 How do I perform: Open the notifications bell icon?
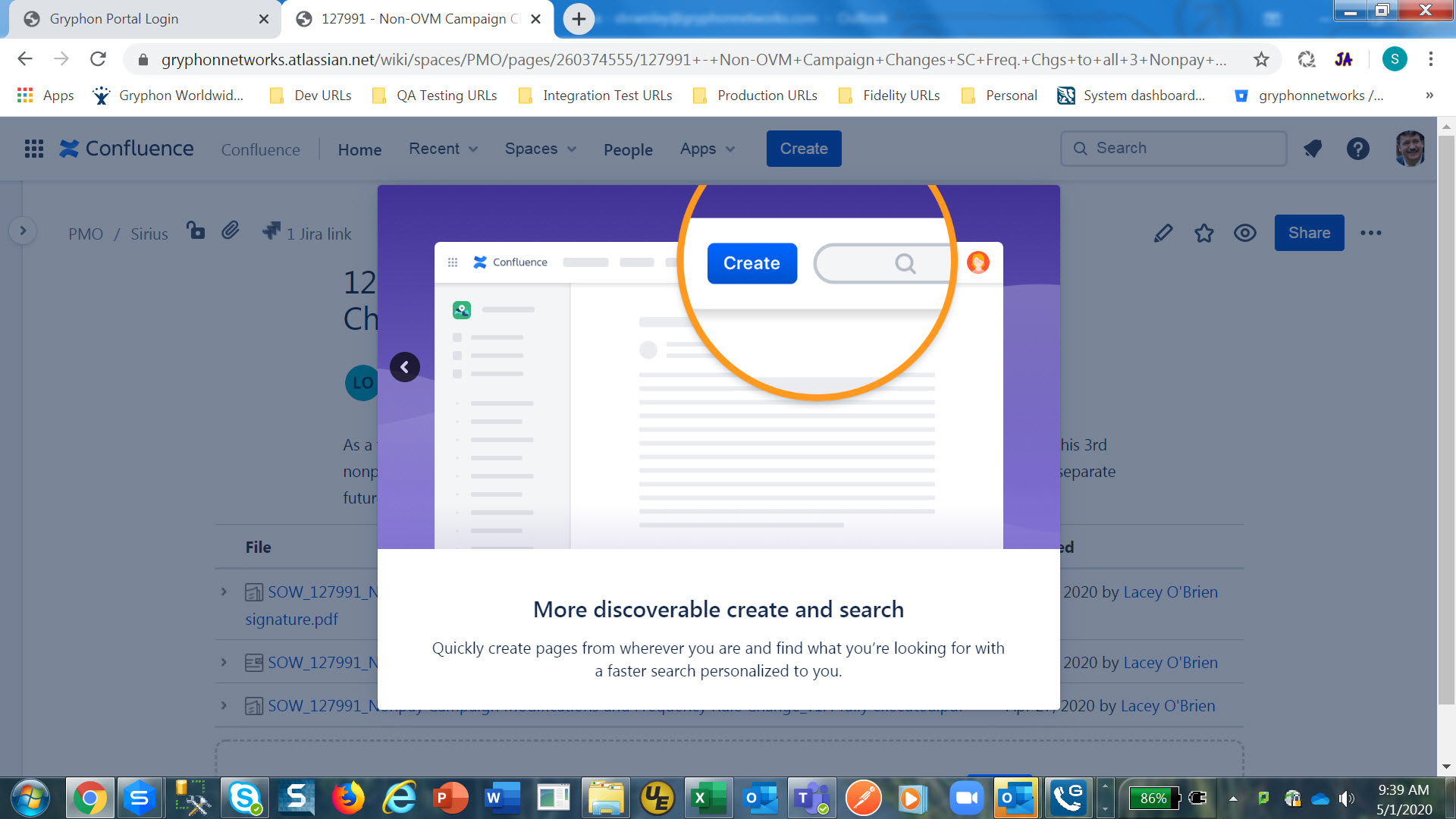click(x=1313, y=149)
